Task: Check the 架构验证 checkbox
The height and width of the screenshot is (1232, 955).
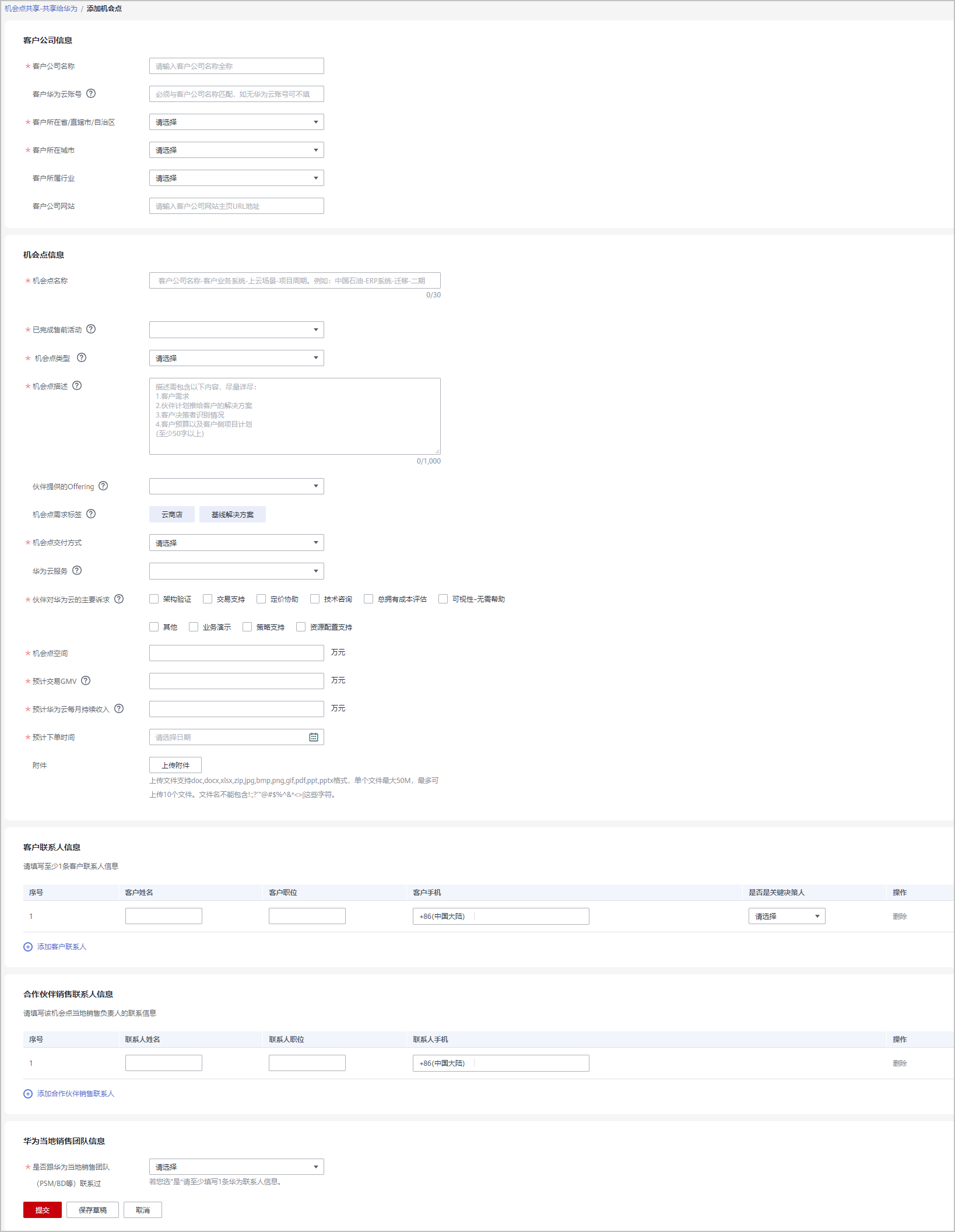Action: pyautogui.click(x=154, y=599)
